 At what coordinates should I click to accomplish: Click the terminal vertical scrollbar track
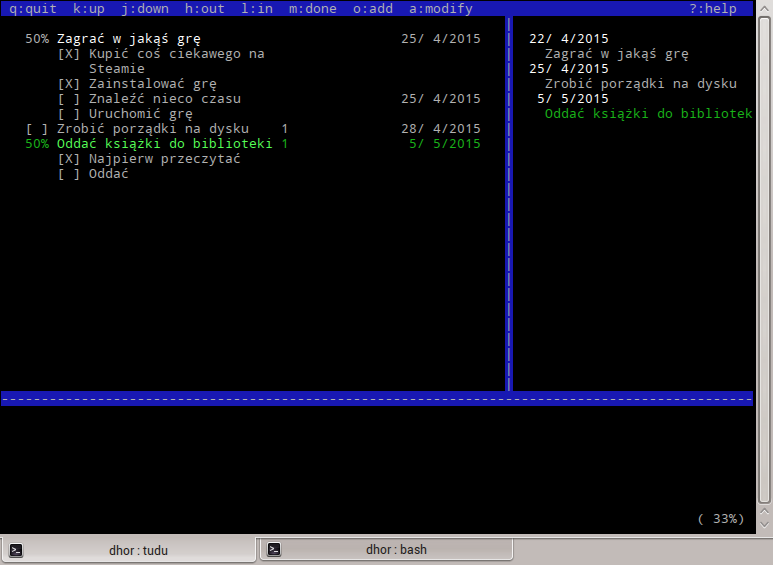[765, 260]
